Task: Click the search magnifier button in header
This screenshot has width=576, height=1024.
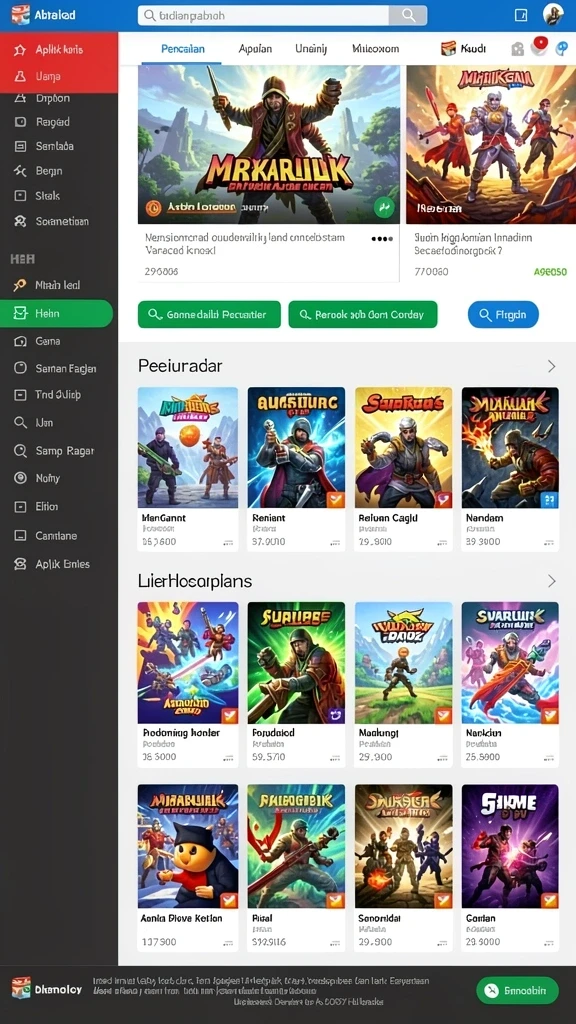Action: [408, 15]
